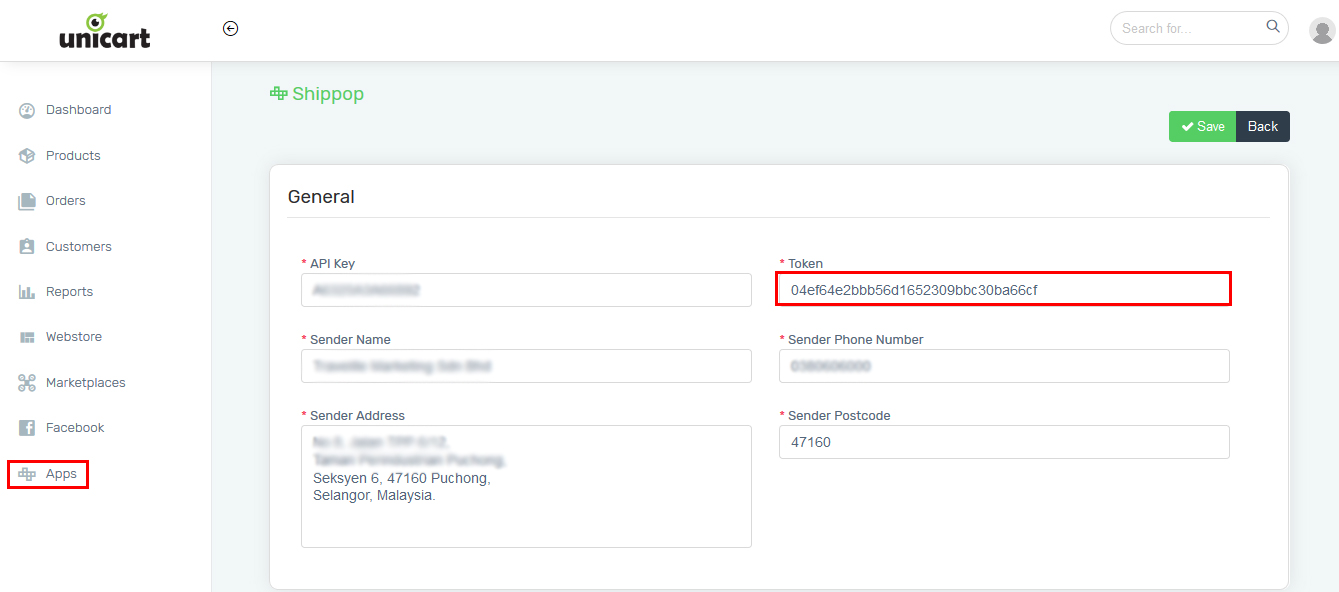This screenshot has width=1339, height=592.
Task: Open the Reports menu entry
Action: tap(69, 292)
